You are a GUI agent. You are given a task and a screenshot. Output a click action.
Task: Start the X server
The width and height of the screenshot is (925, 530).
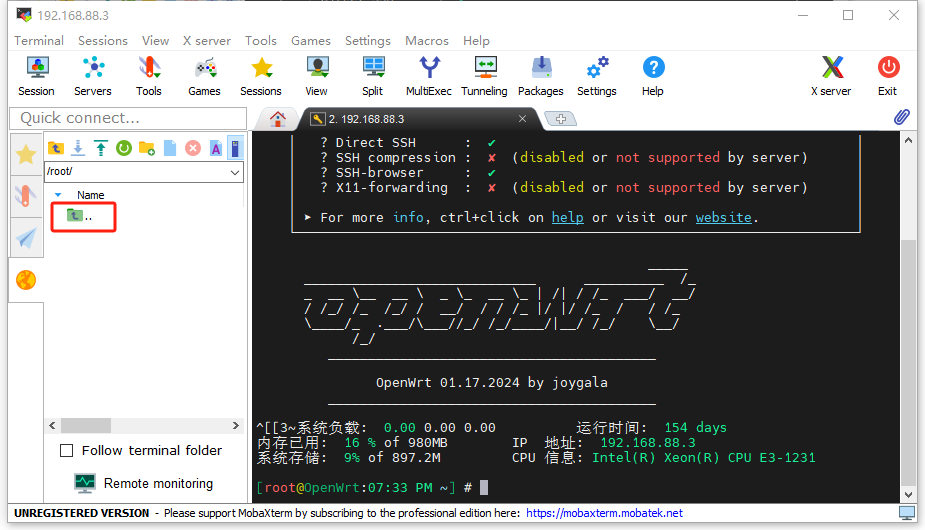coord(831,76)
